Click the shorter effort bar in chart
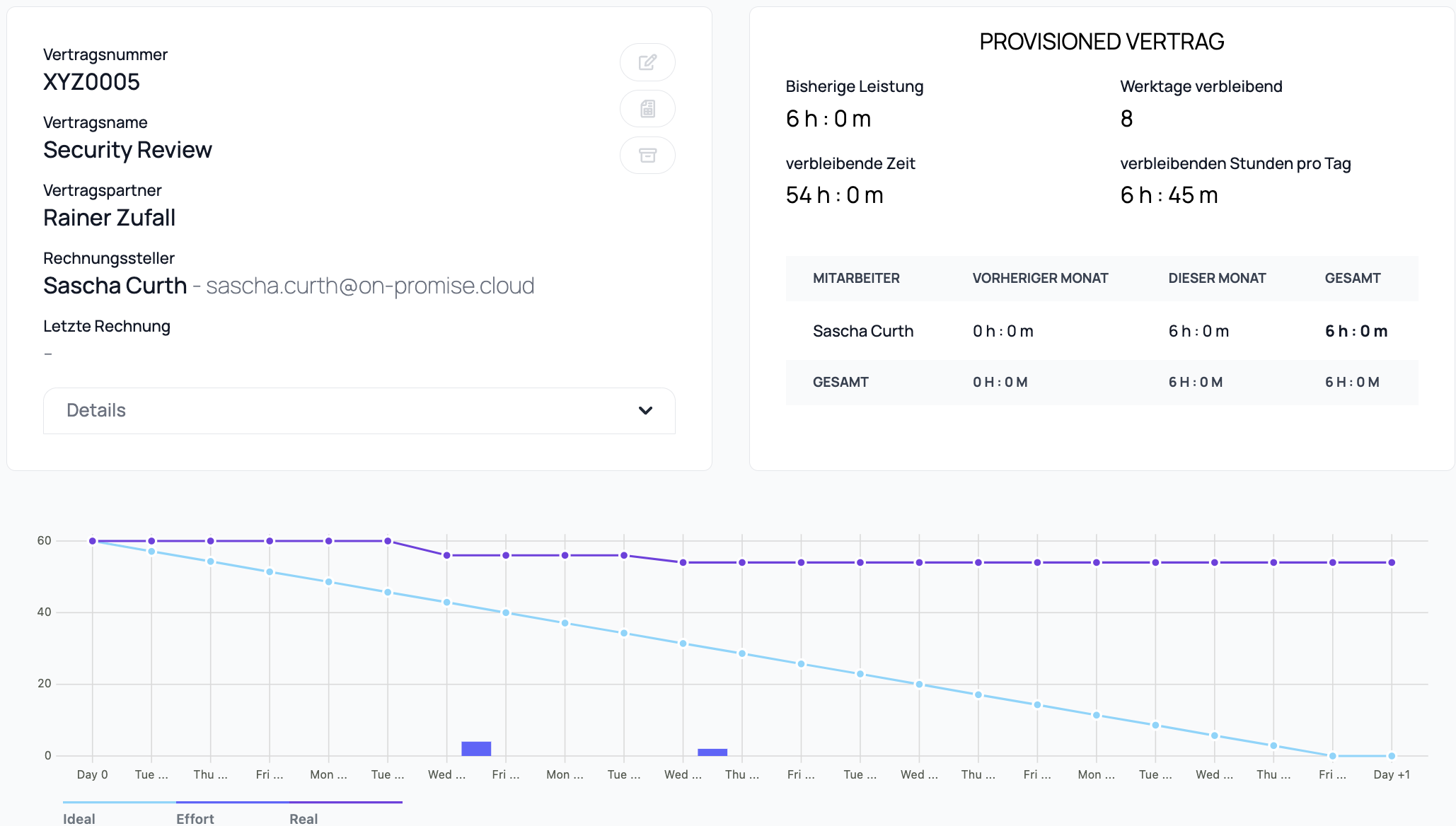This screenshot has width=1456, height=826. [712, 752]
